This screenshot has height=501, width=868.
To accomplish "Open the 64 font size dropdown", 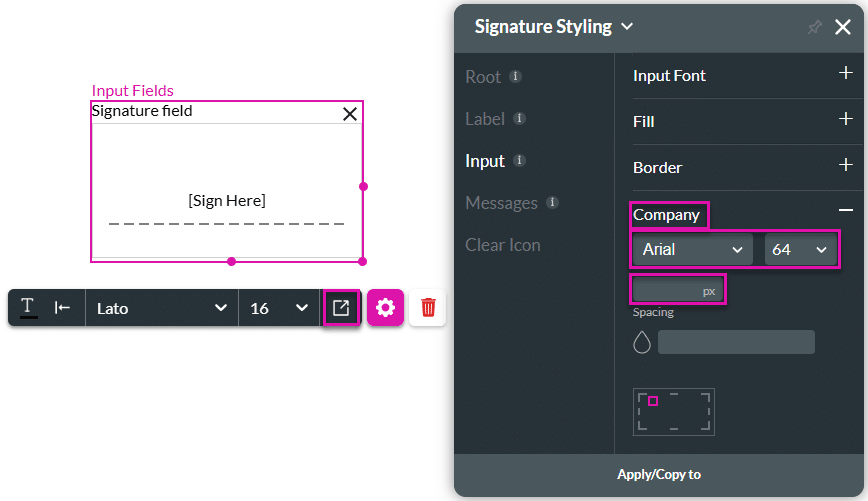I will tap(800, 250).
